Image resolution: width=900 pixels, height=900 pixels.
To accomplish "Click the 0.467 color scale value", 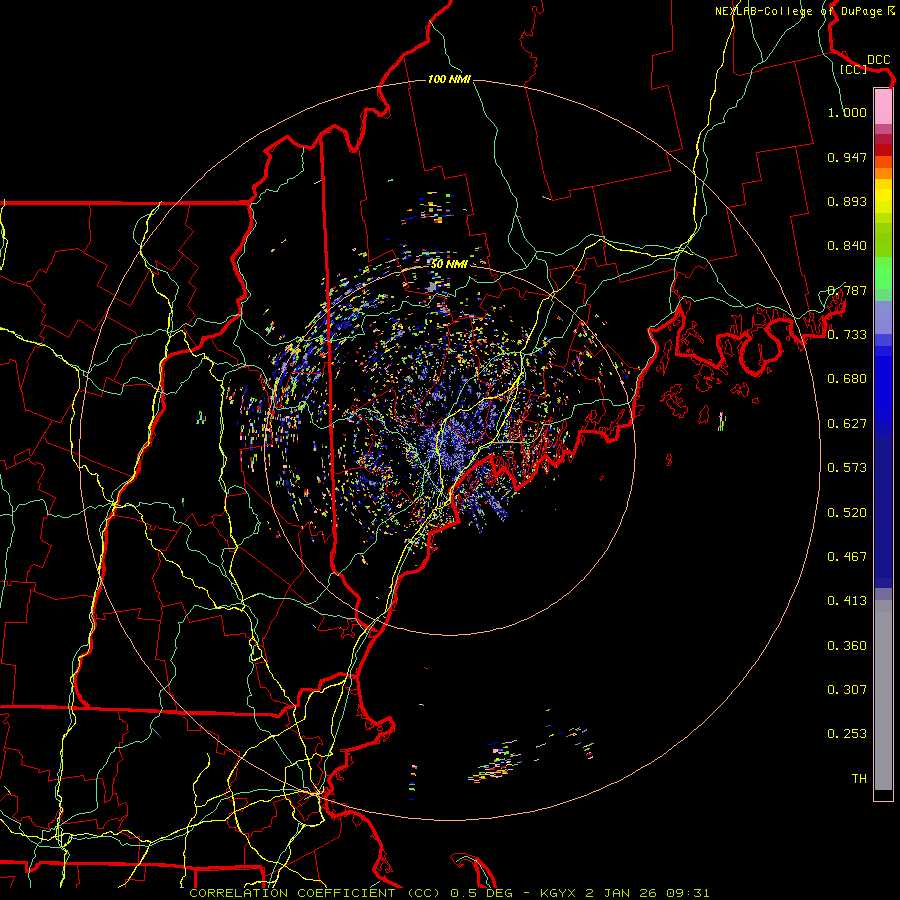I will [847, 557].
